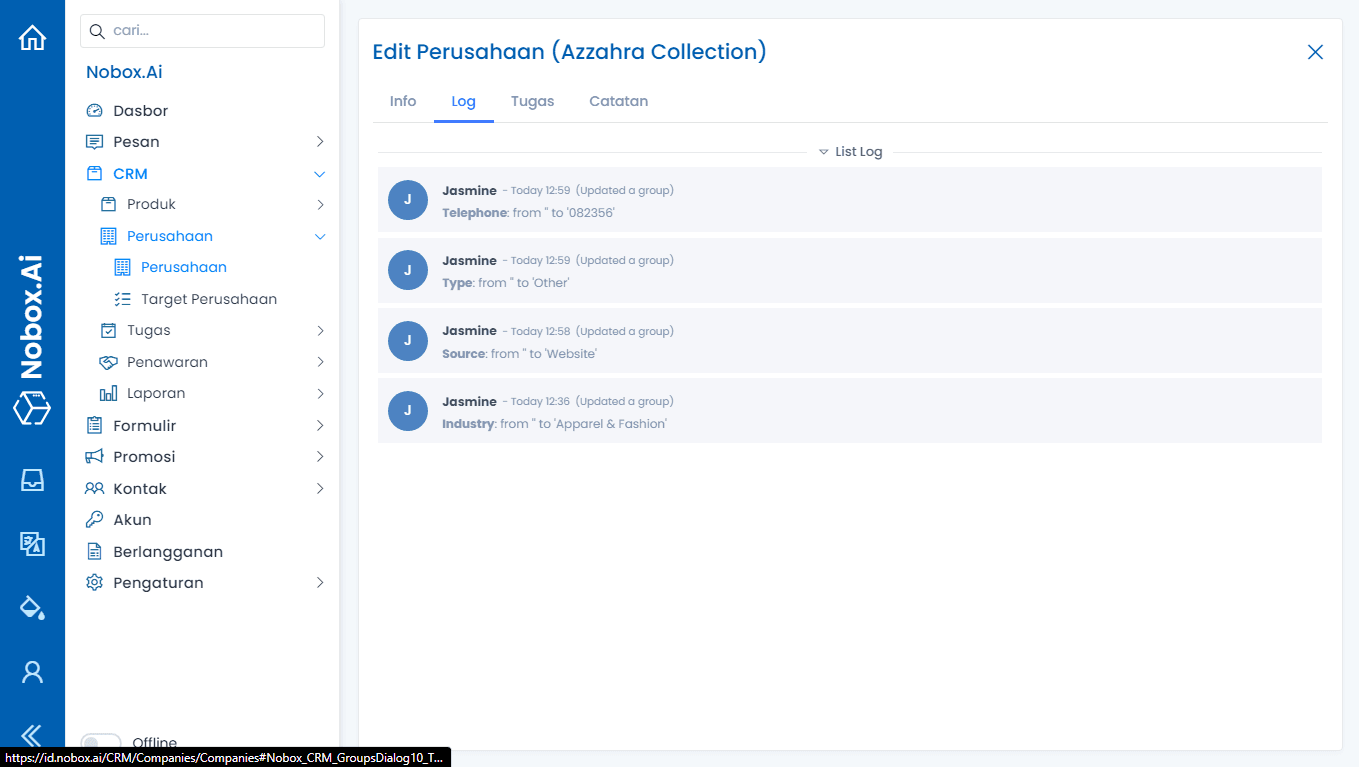Click the Nobox.Ai hexagon logo icon
The image size is (1359, 767).
(32, 409)
